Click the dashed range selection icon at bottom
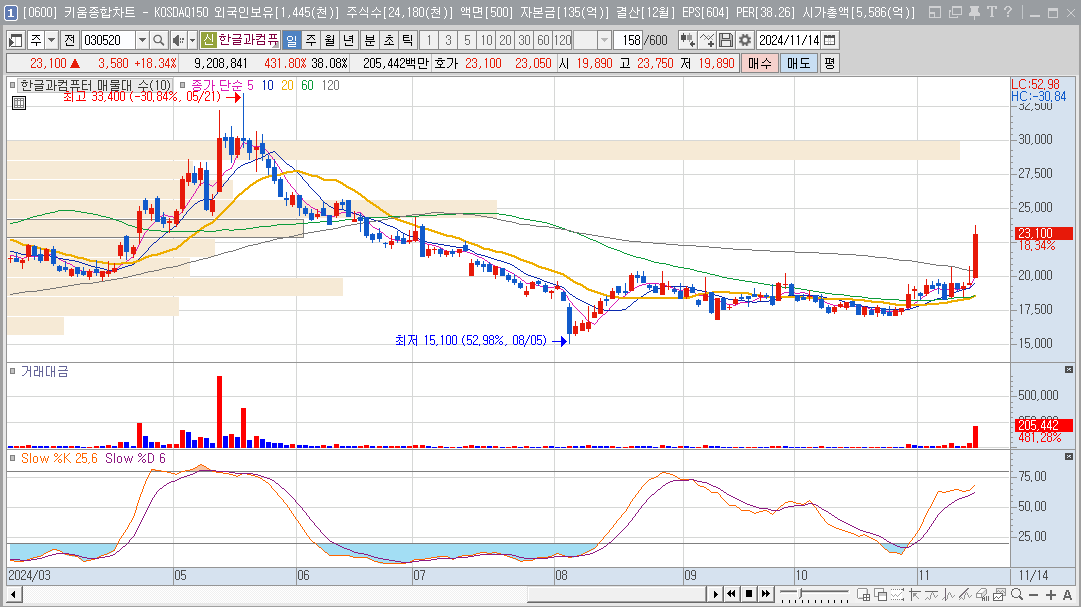This screenshot has width=1081, height=607. (897, 594)
